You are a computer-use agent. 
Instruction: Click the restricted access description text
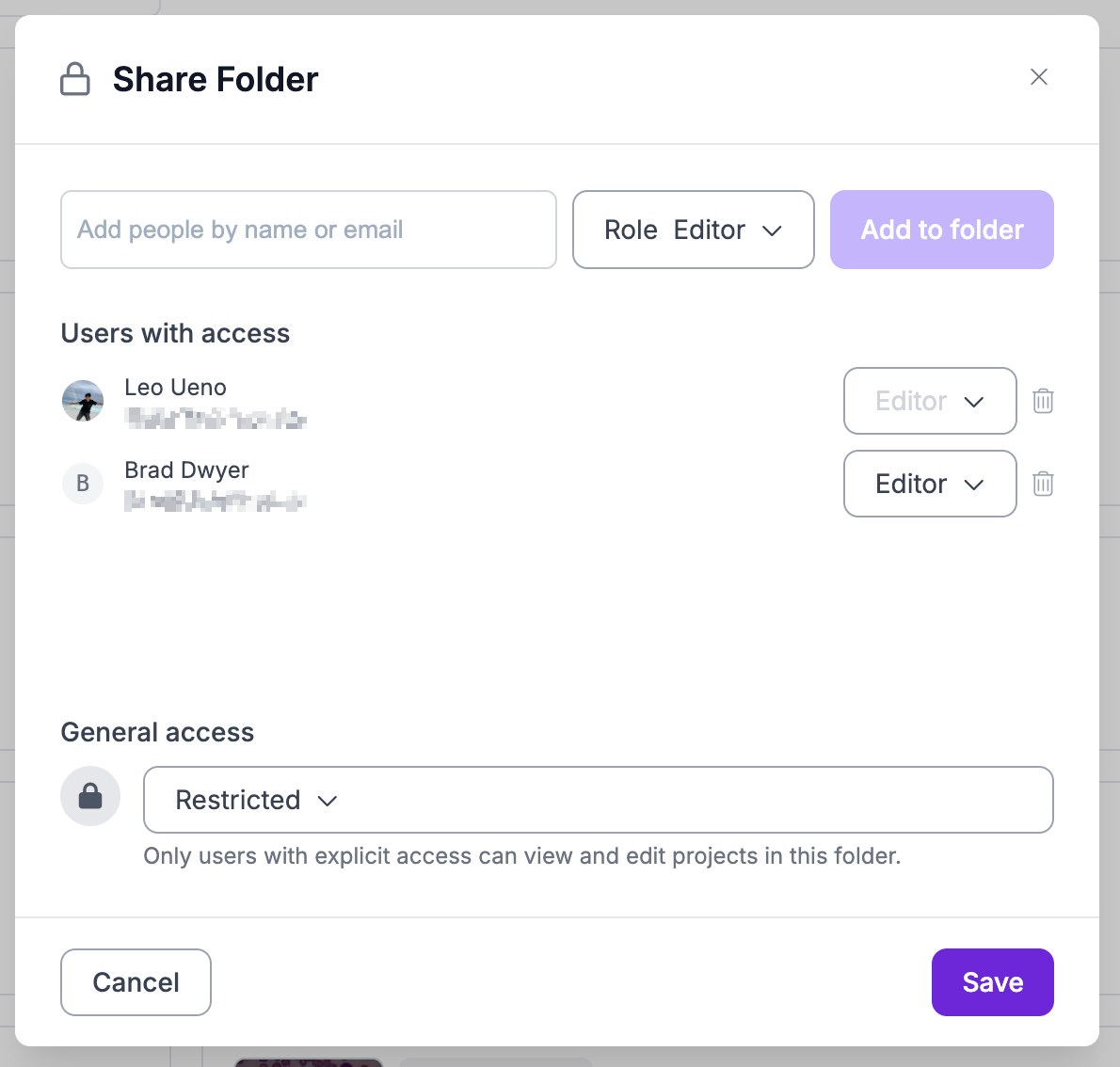pos(522,856)
